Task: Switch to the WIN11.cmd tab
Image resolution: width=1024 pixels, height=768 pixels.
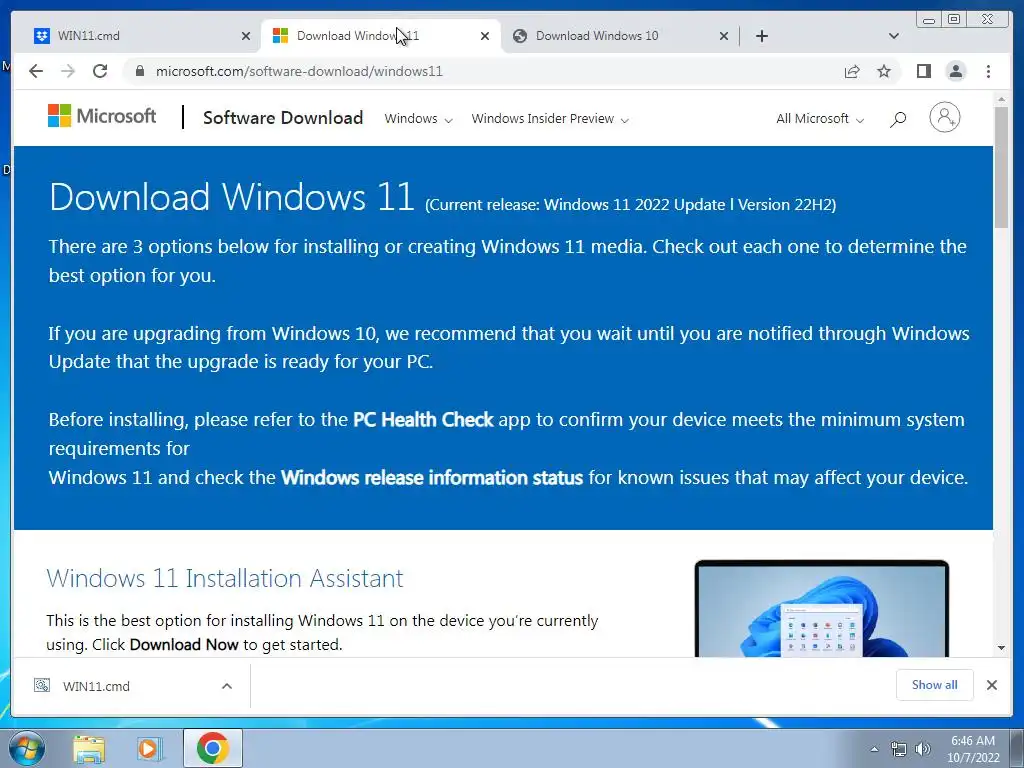Action: pyautogui.click(x=138, y=36)
